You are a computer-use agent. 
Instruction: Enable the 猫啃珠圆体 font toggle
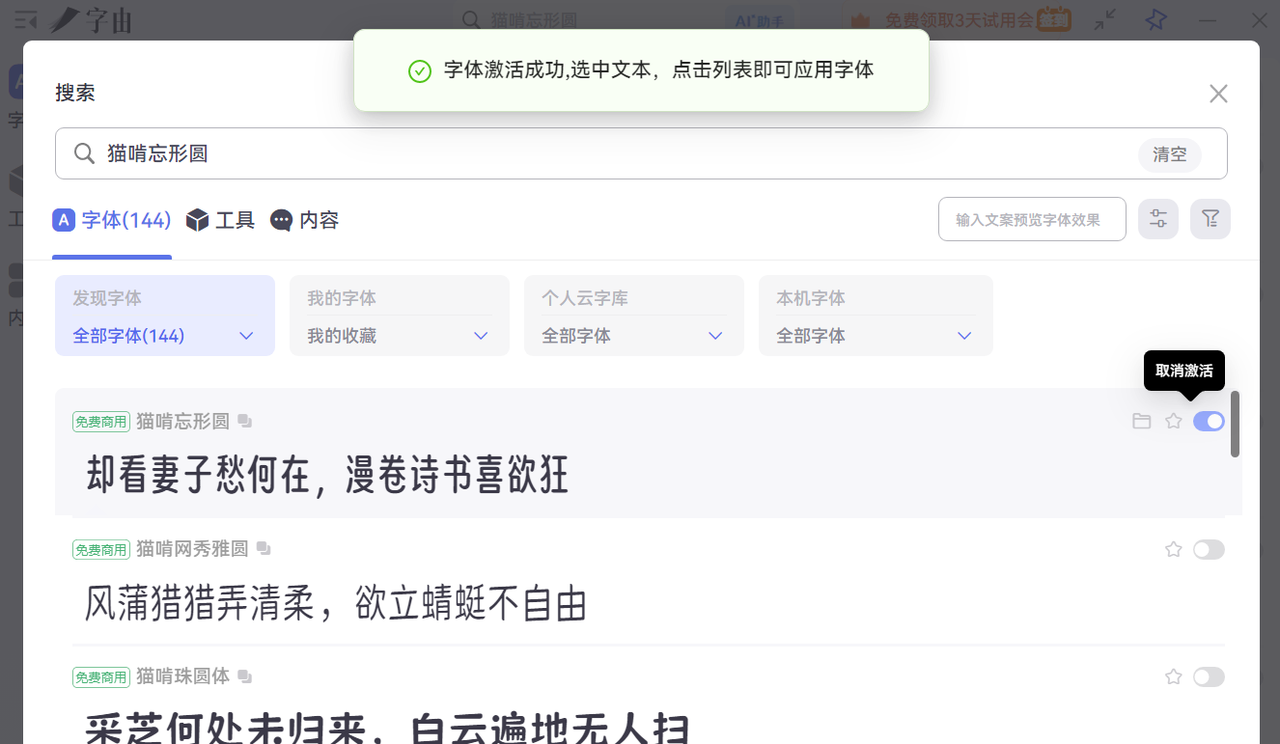(x=1209, y=677)
